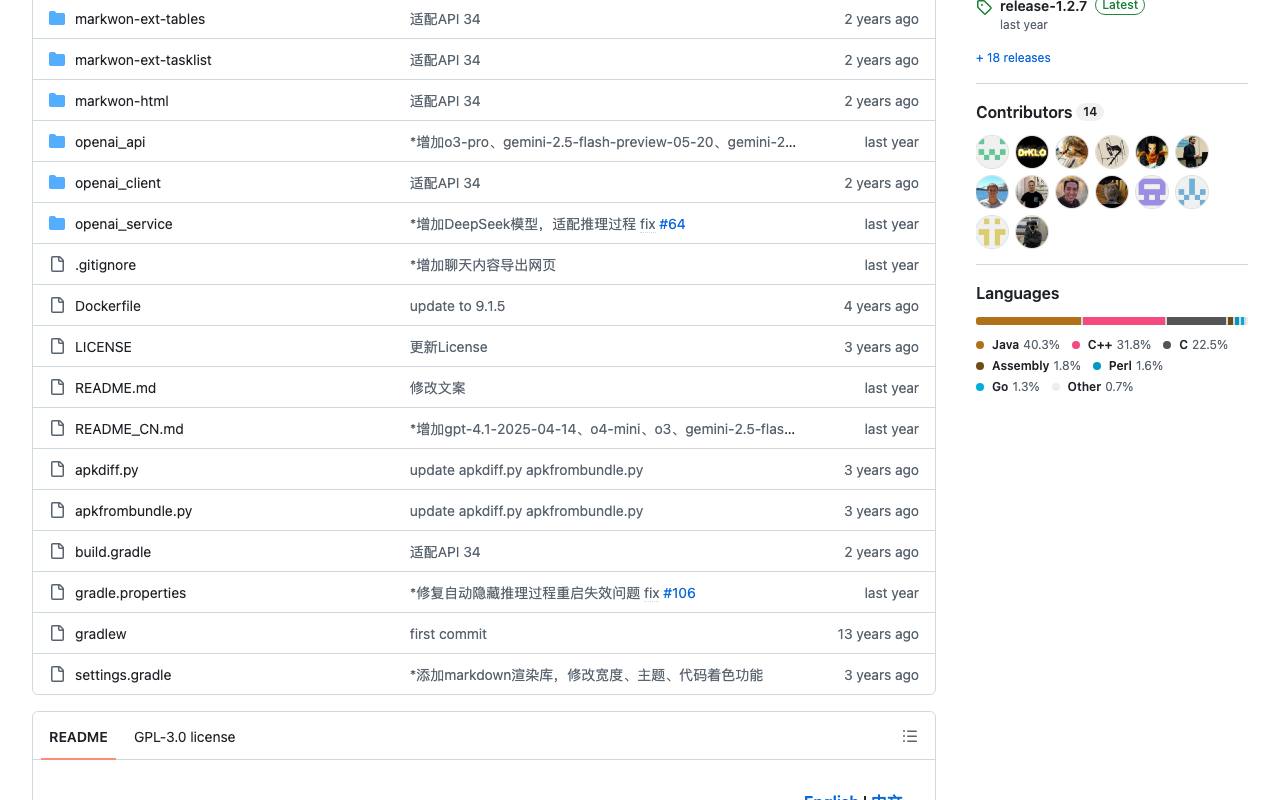Open the markwon-ext-tasklist folder
Image resolution: width=1280 pixels, height=800 pixels.
click(x=143, y=60)
